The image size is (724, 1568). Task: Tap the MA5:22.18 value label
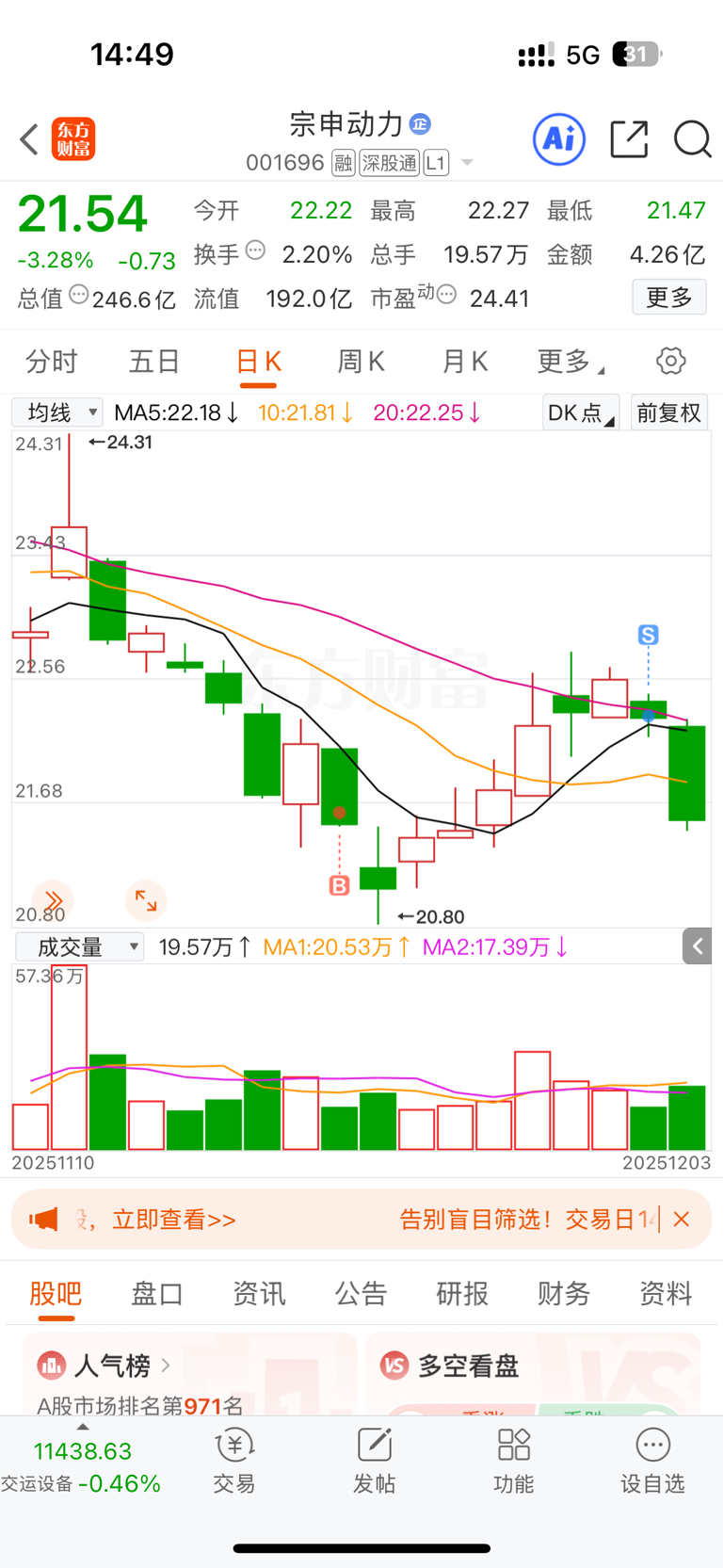pos(176,412)
